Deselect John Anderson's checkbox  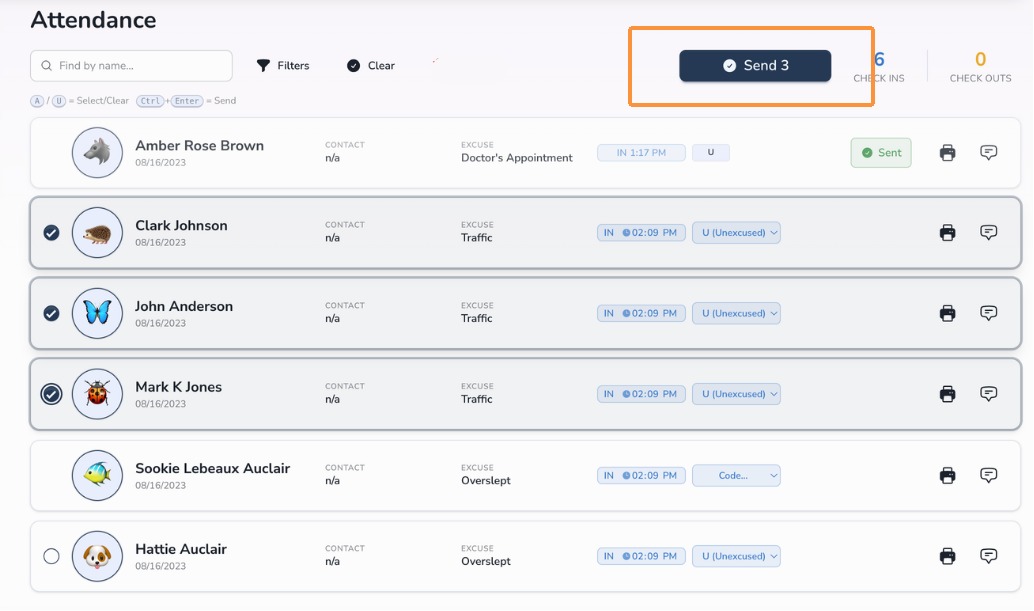coord(51,313)
